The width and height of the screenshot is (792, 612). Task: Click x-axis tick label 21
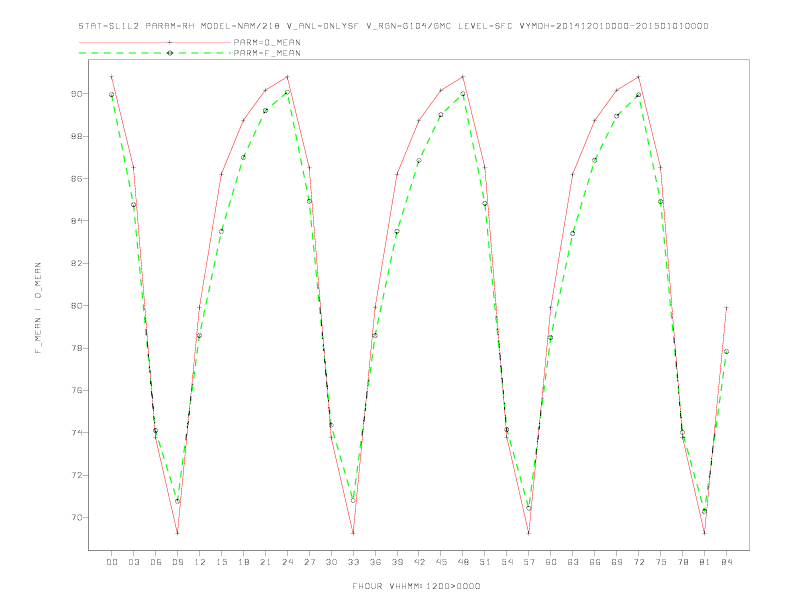(x=265, y=562)
